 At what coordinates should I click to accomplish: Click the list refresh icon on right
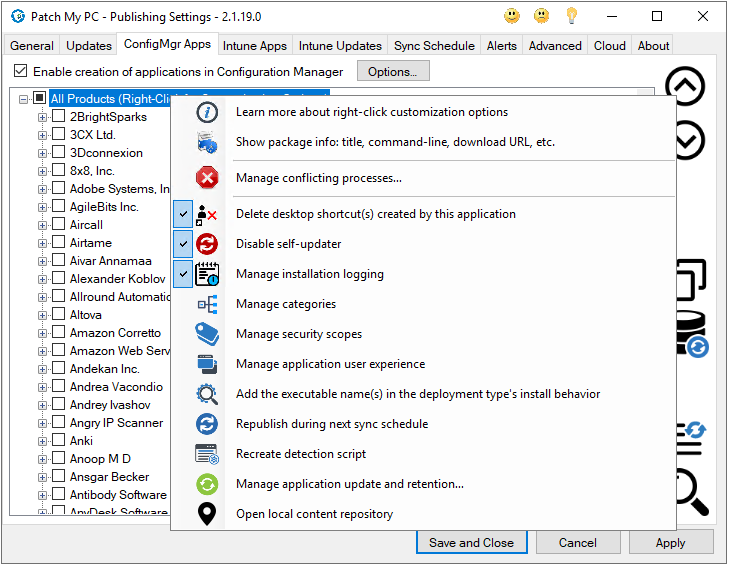click(x=691, y=438)
